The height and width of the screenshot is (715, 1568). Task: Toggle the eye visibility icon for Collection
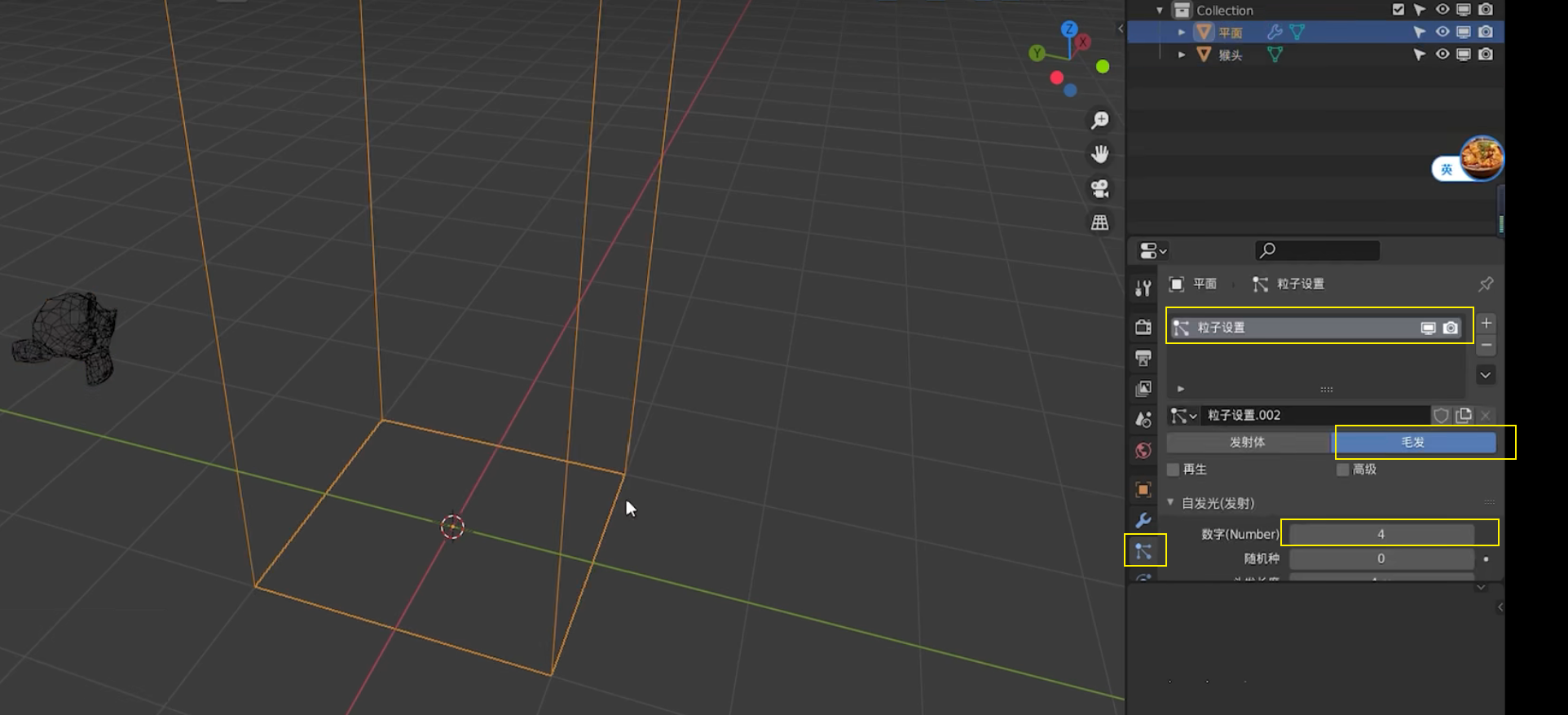point(1442,10)
